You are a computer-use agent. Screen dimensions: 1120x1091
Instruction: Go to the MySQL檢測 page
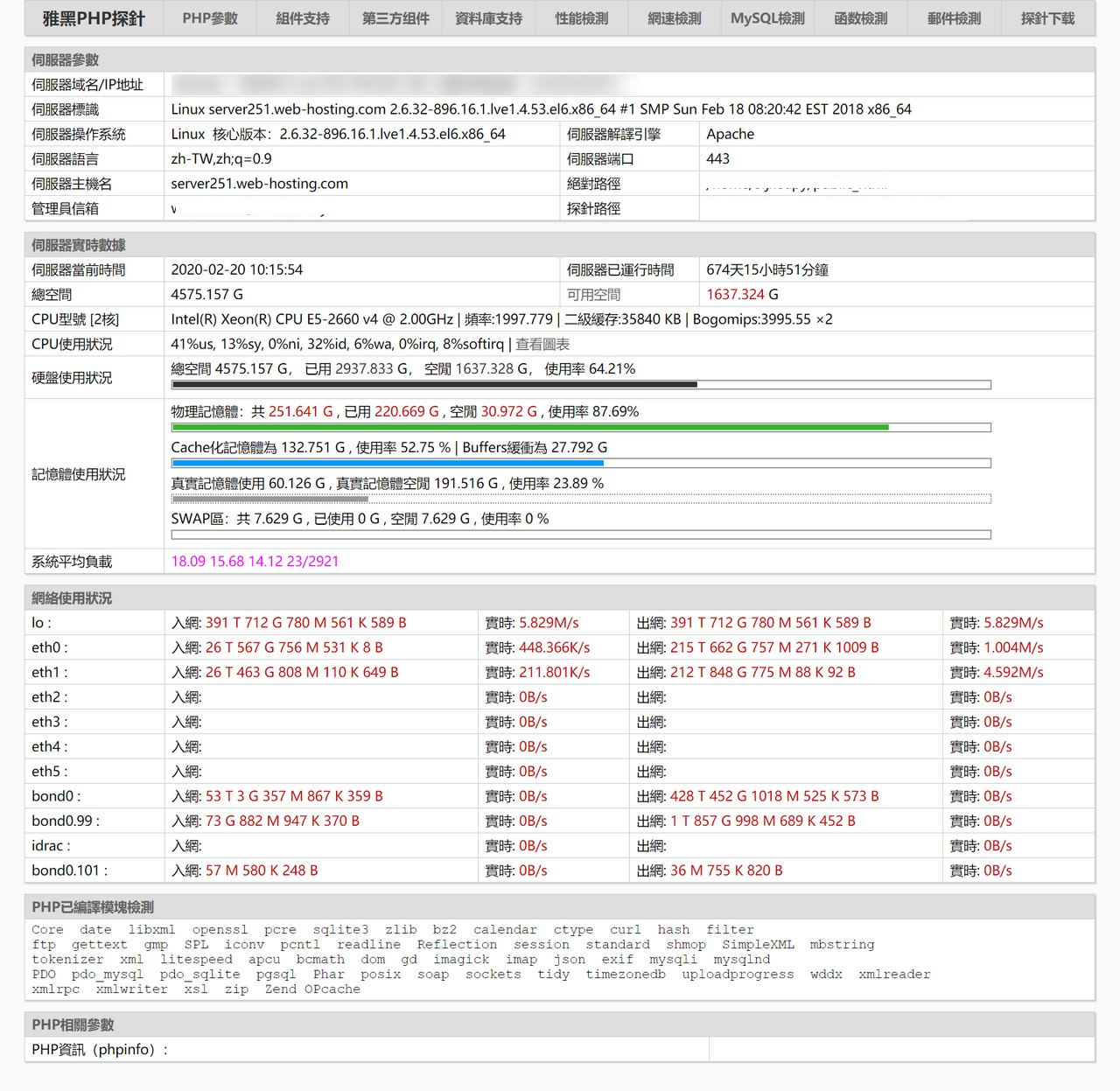[766, 17]
